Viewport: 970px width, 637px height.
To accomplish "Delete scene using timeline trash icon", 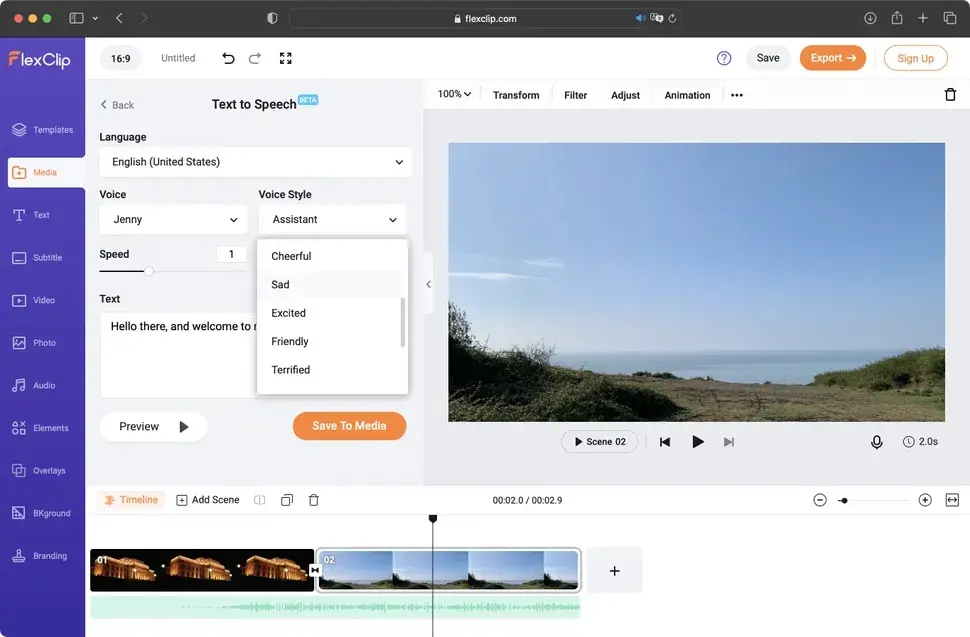I will tap(314, 500).
